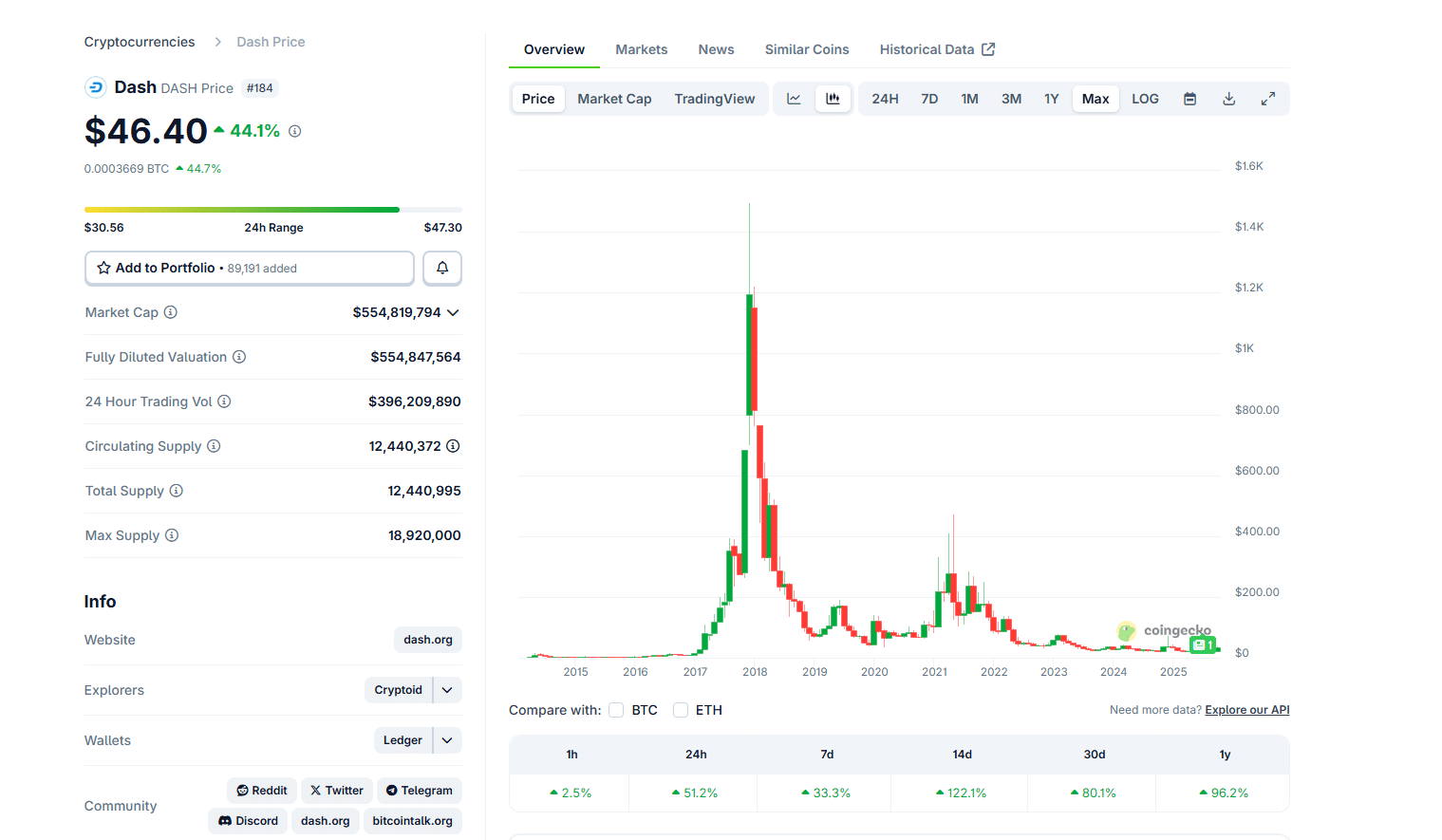Enable the BTC comparison checkbox
Viewport: 1442px width, 840px height.
(x=615, y=709)
